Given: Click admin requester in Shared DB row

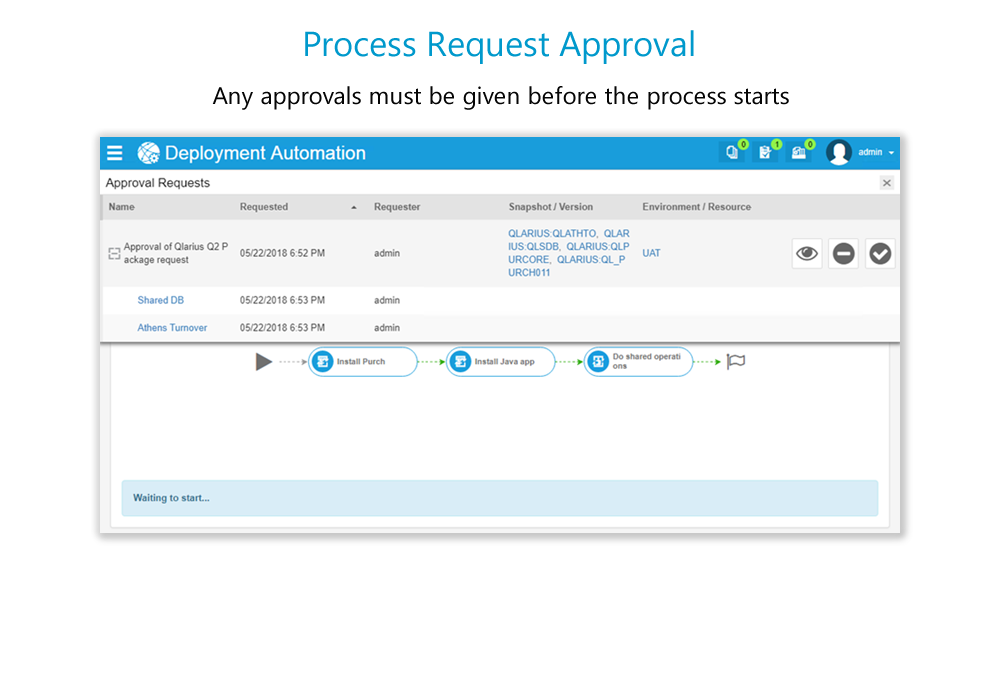Looking at the screenshot, I should point(387,300).
